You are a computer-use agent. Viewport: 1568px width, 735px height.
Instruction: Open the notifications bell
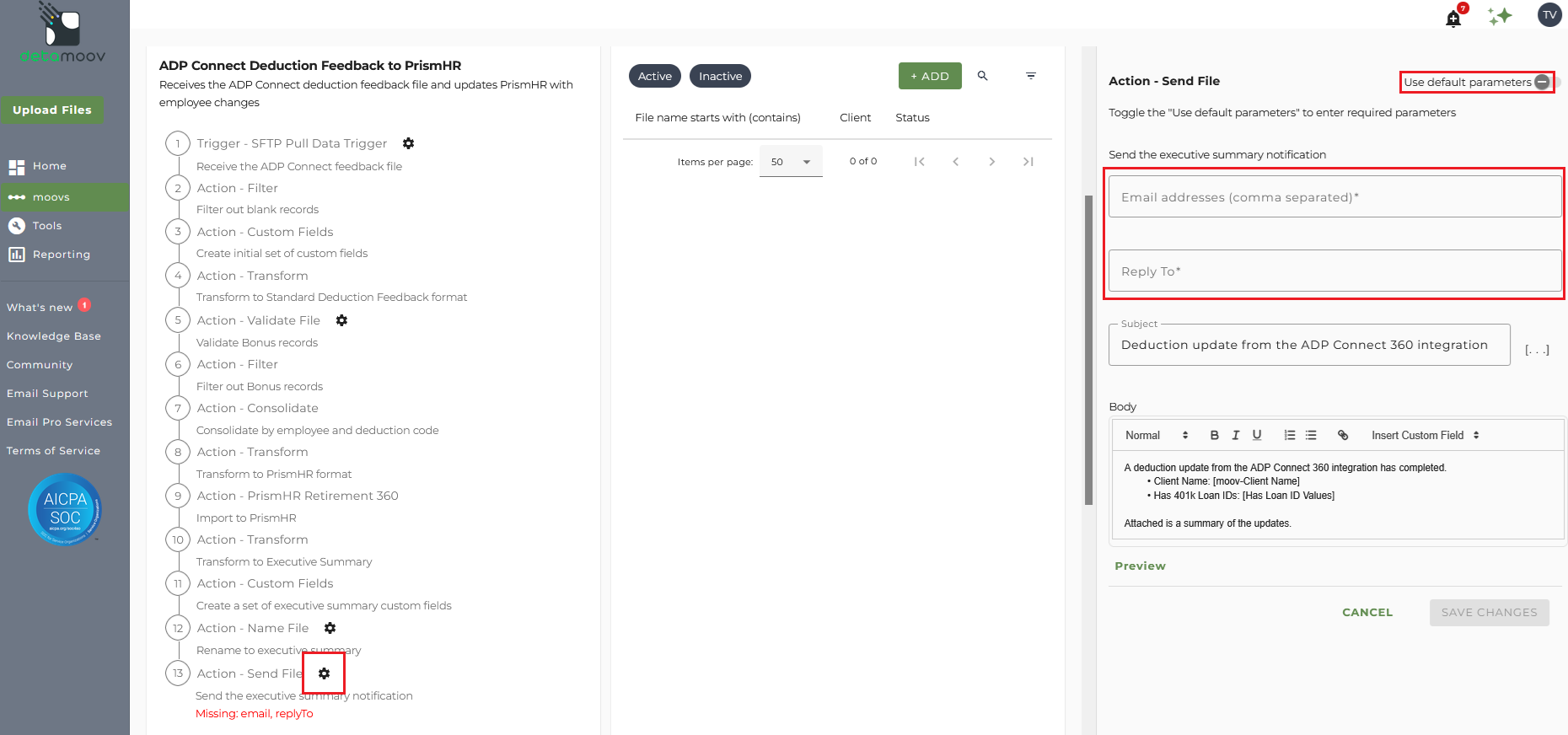point(1453,19)
